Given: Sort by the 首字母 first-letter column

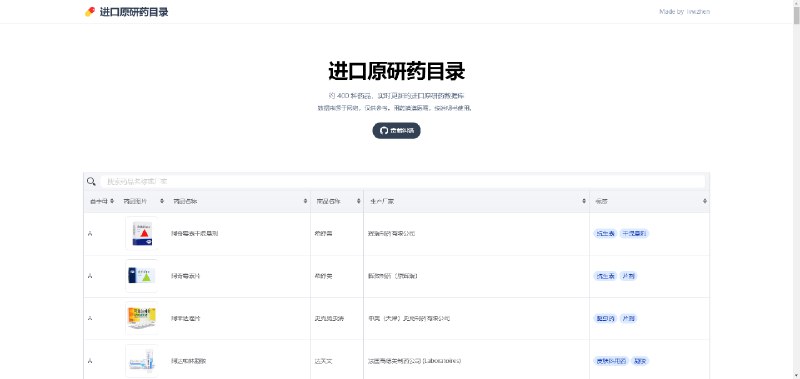Looking at the screenshot, I should 102,201.
